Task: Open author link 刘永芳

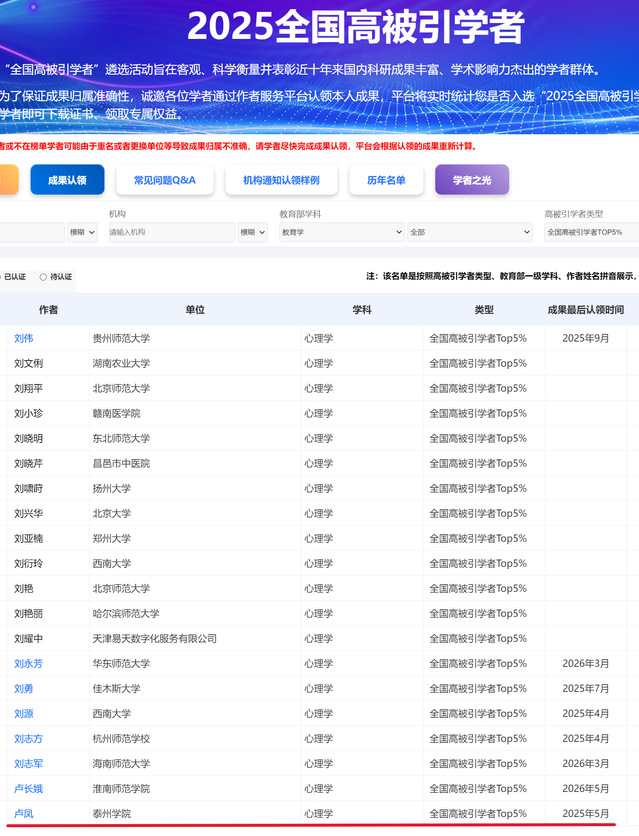Action: pyautogui.click(x=28, y=663)
